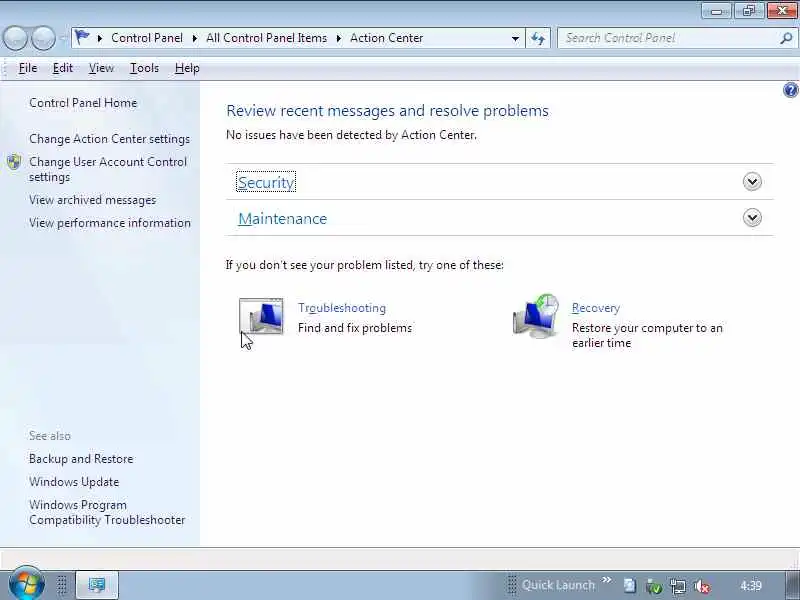Open Windows Update link
This screenshot has height=600, width=800.
[x=74, y=482]
